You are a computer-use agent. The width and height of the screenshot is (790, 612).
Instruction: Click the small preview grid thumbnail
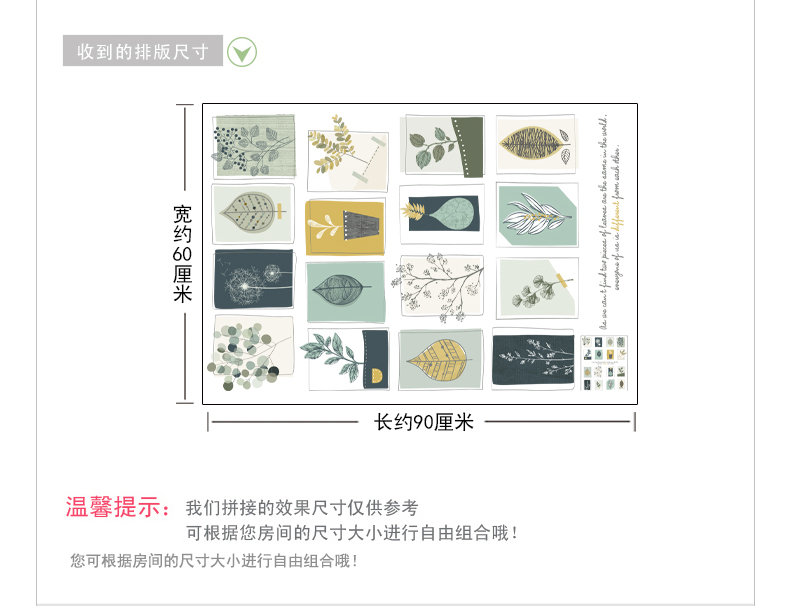(604, 363)
